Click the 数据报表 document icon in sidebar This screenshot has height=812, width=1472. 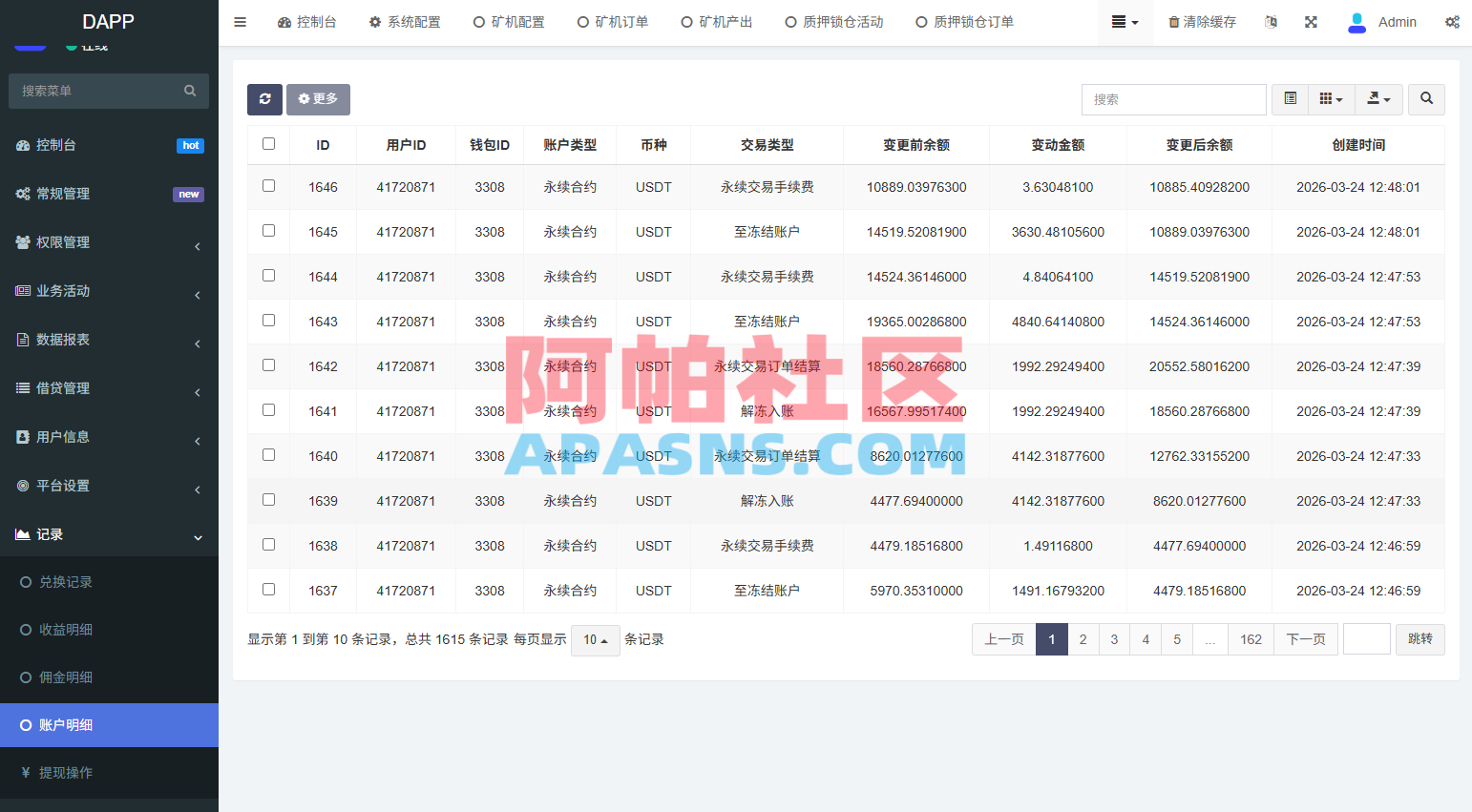coord(23,340)
